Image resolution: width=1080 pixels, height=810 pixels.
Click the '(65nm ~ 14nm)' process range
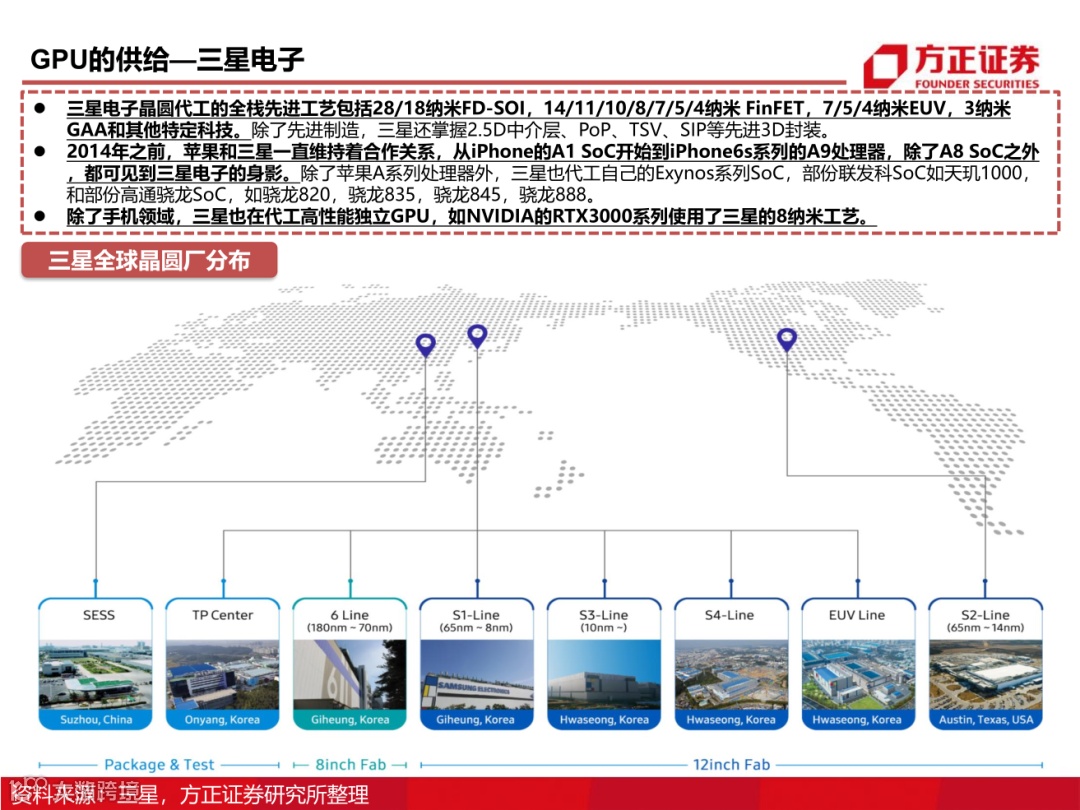[985, 627]
